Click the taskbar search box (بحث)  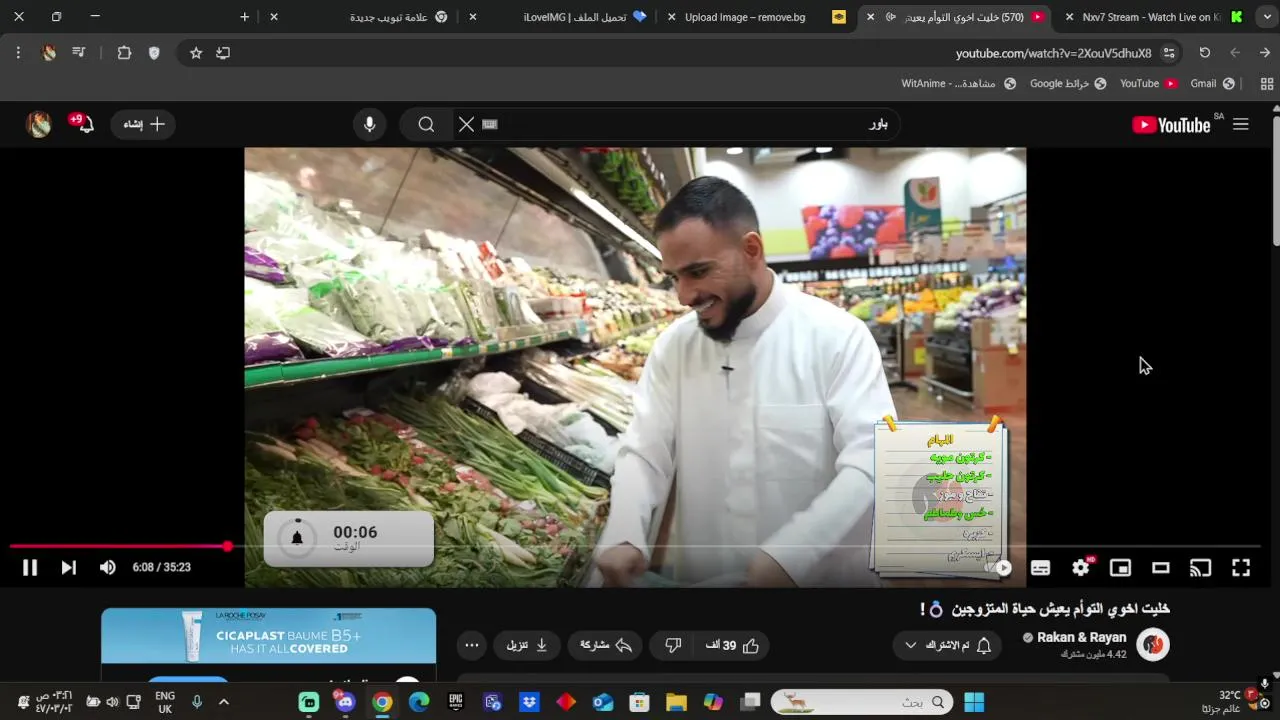863,702
